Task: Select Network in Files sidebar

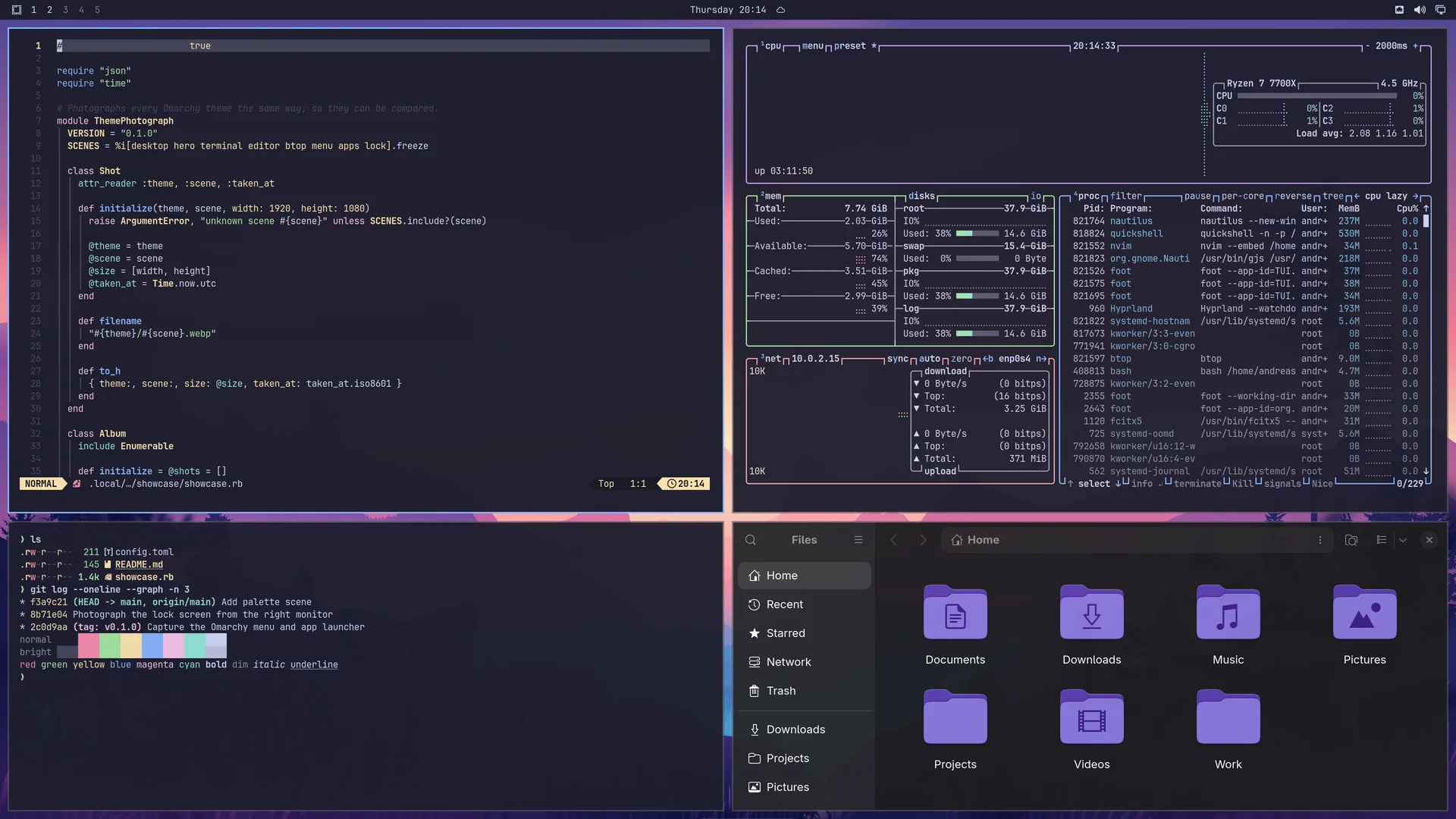Action: point(805,662)
